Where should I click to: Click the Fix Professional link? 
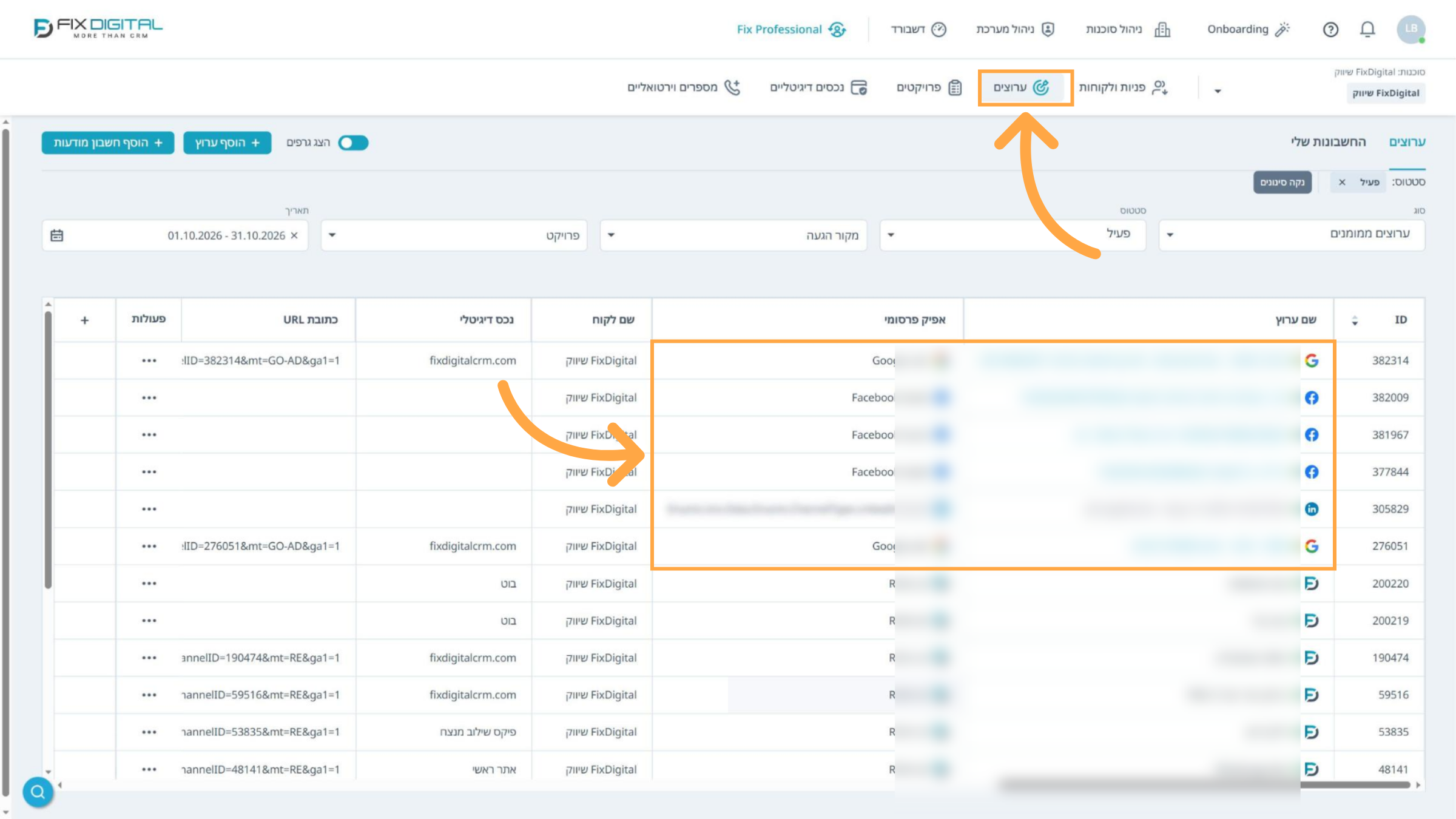791,29
